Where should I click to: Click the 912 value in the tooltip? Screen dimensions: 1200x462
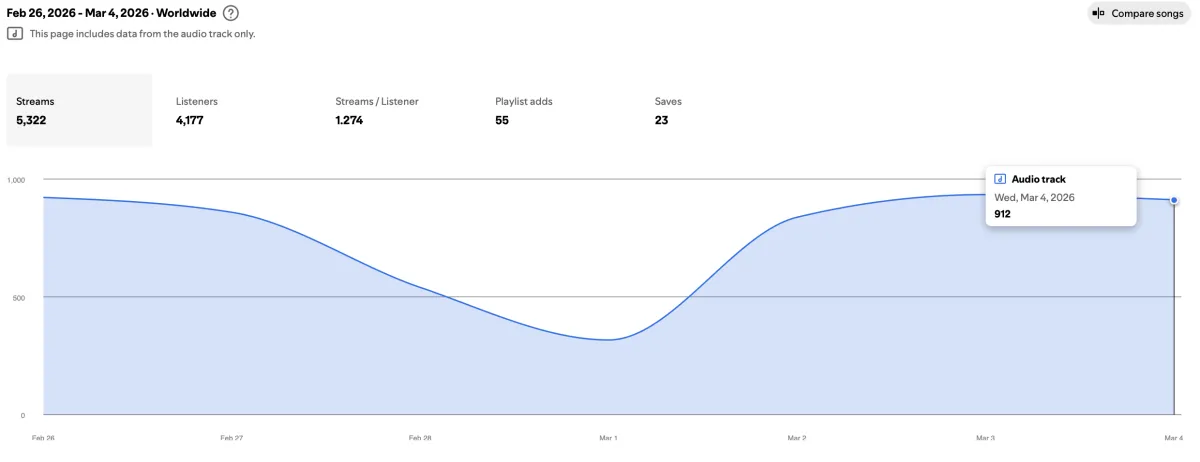1002,213
